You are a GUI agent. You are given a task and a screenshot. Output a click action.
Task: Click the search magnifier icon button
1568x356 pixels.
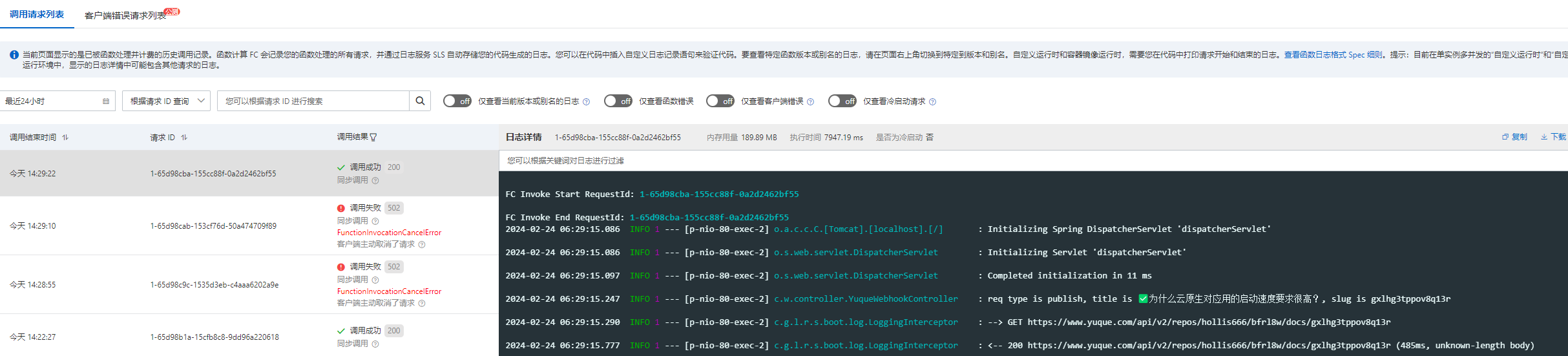[420, 101]
